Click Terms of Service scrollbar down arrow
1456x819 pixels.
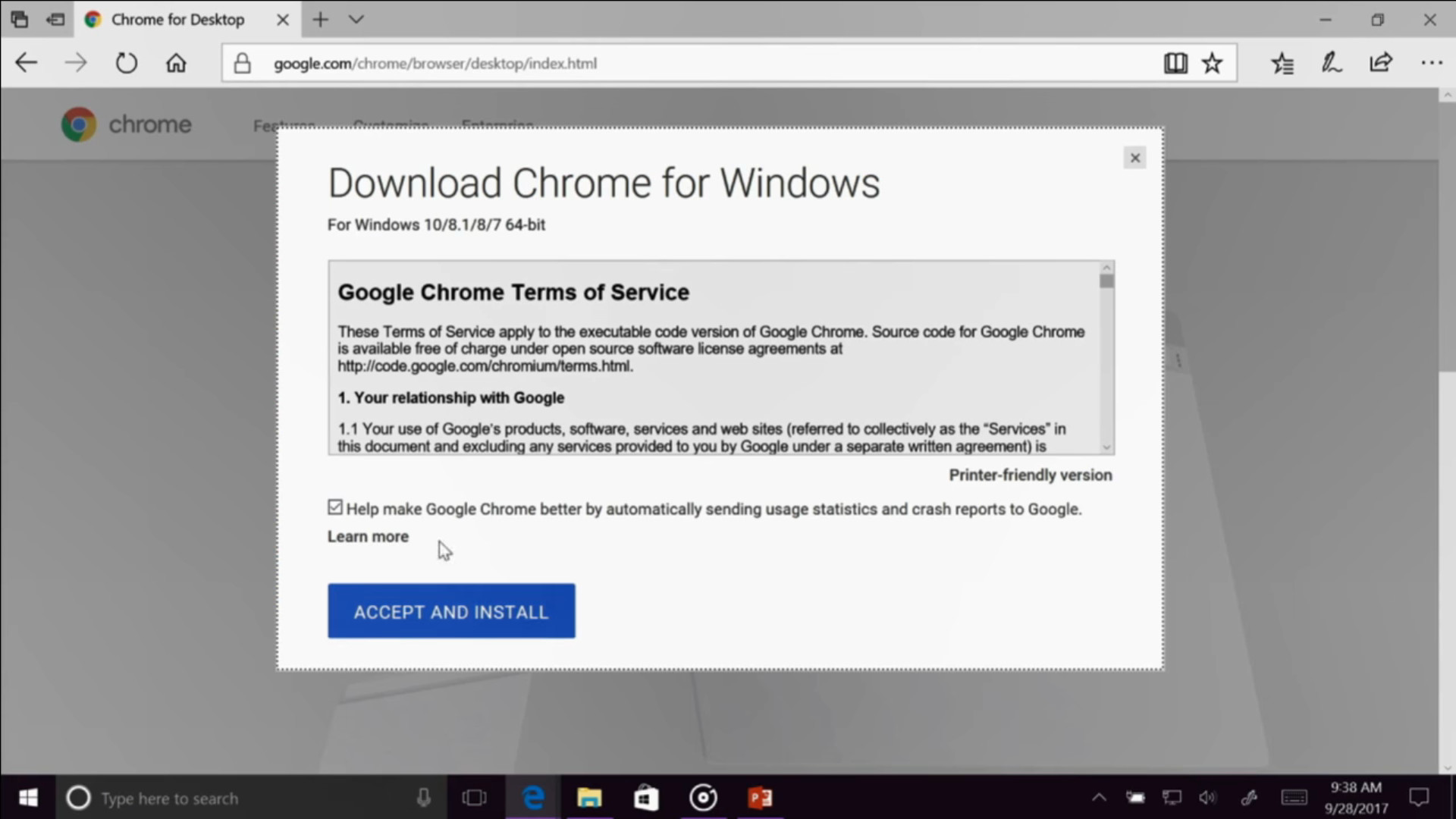(1106, 447)
